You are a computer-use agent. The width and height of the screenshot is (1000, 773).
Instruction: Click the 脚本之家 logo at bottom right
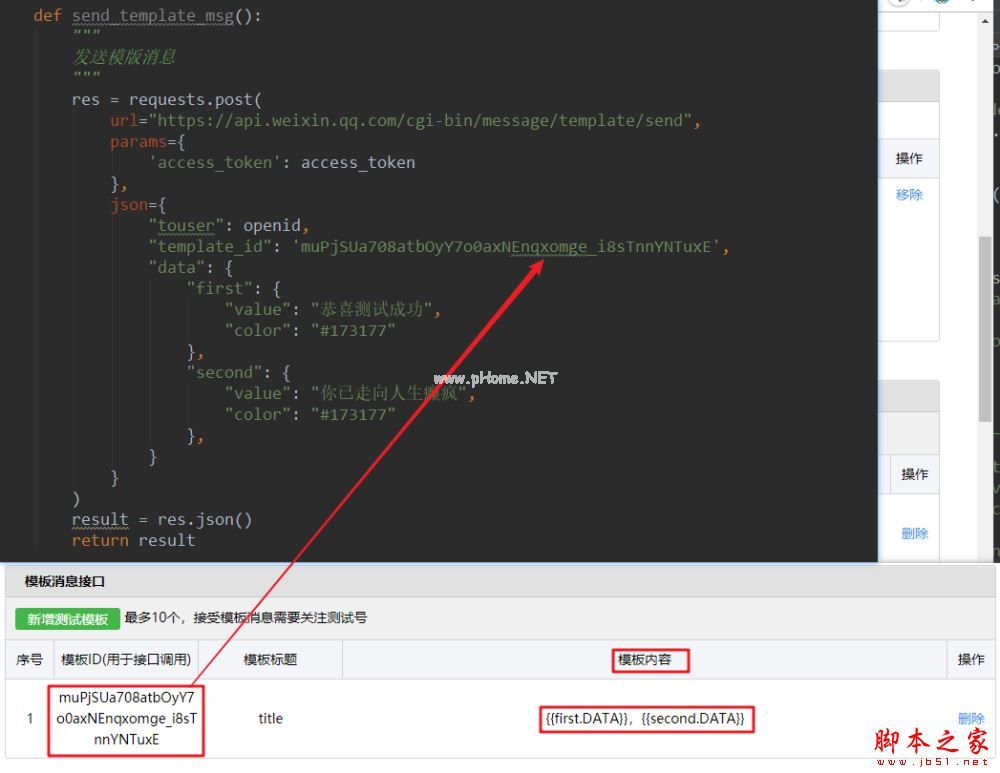coord(931,743)
